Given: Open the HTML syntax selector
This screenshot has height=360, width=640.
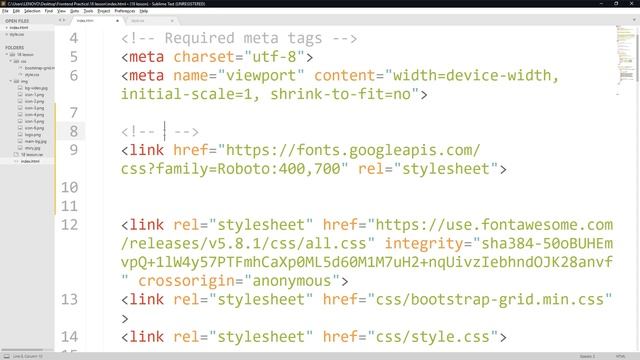Looking at the screenshot, I should [x=620, y=356].
